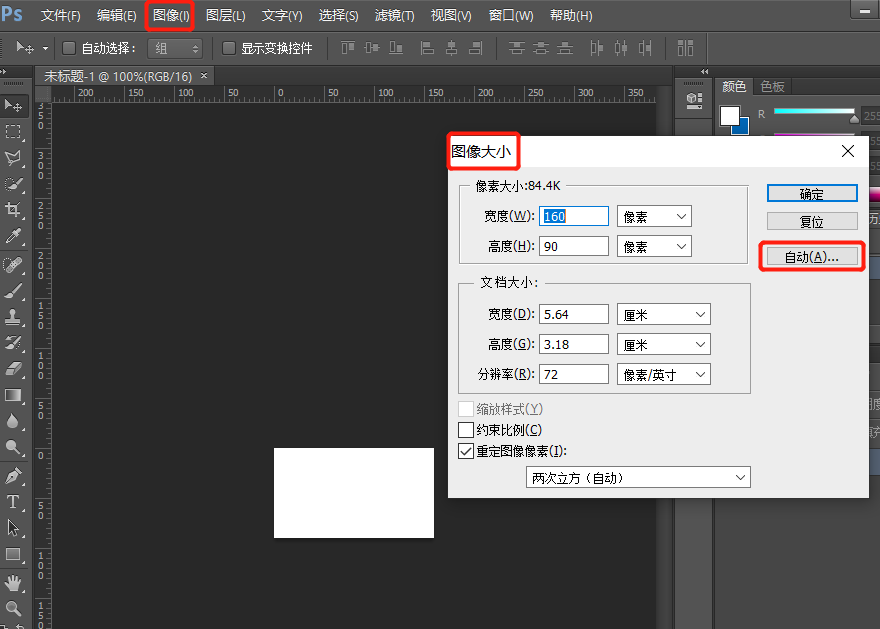Open the 滤镜(T) menu
The image size is (880, 629).
[x=394, y=15]
